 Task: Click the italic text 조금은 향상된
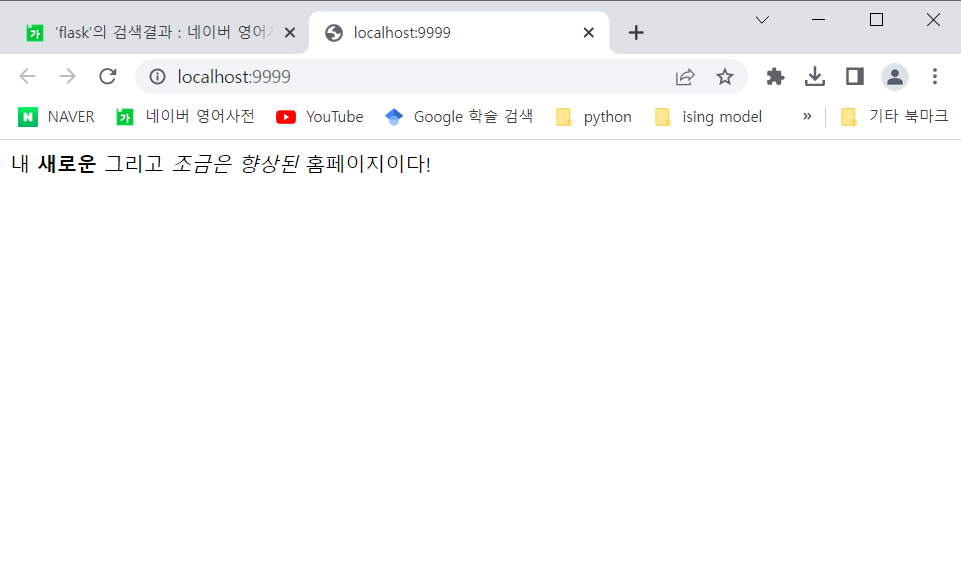(235, 164)
